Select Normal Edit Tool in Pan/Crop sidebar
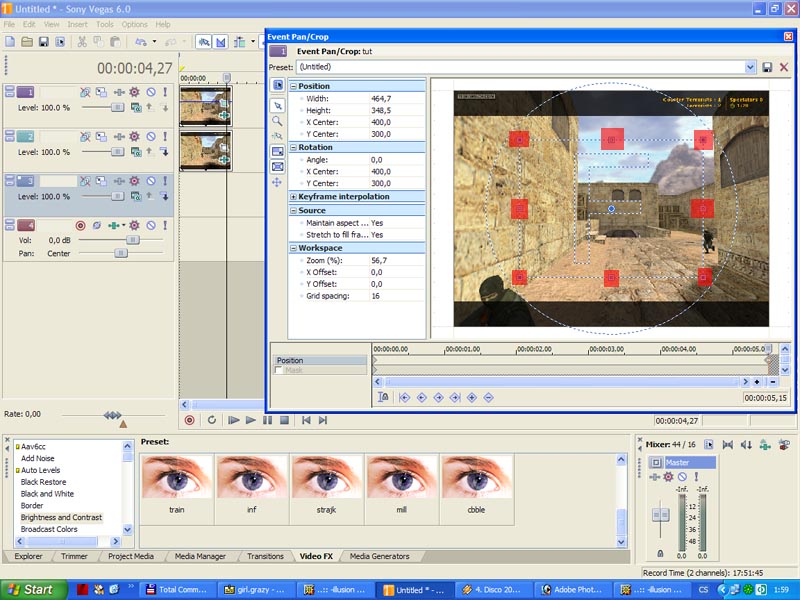800x600 pixels. tap(278, 106)
